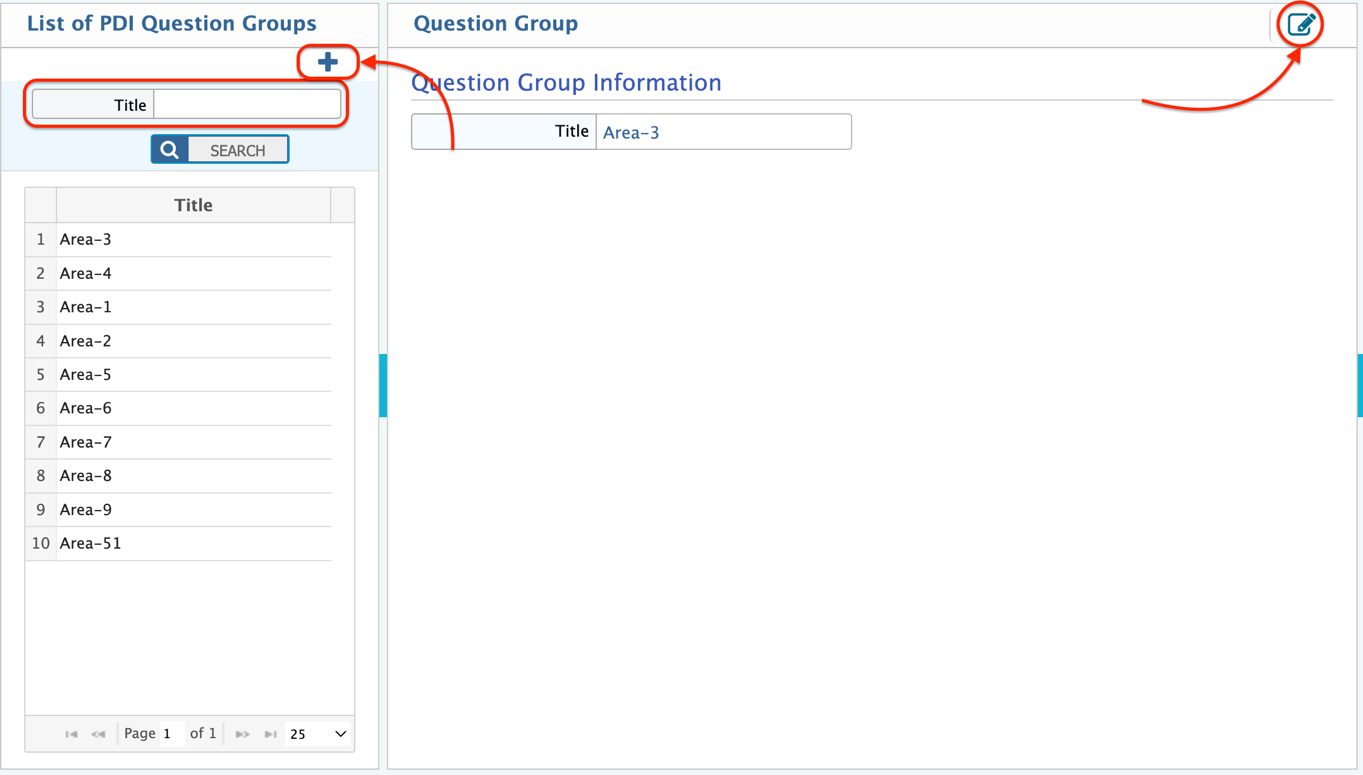Click the magnifier icon on the Search button
Screen dimensions: 1363x775
point(170,150)
